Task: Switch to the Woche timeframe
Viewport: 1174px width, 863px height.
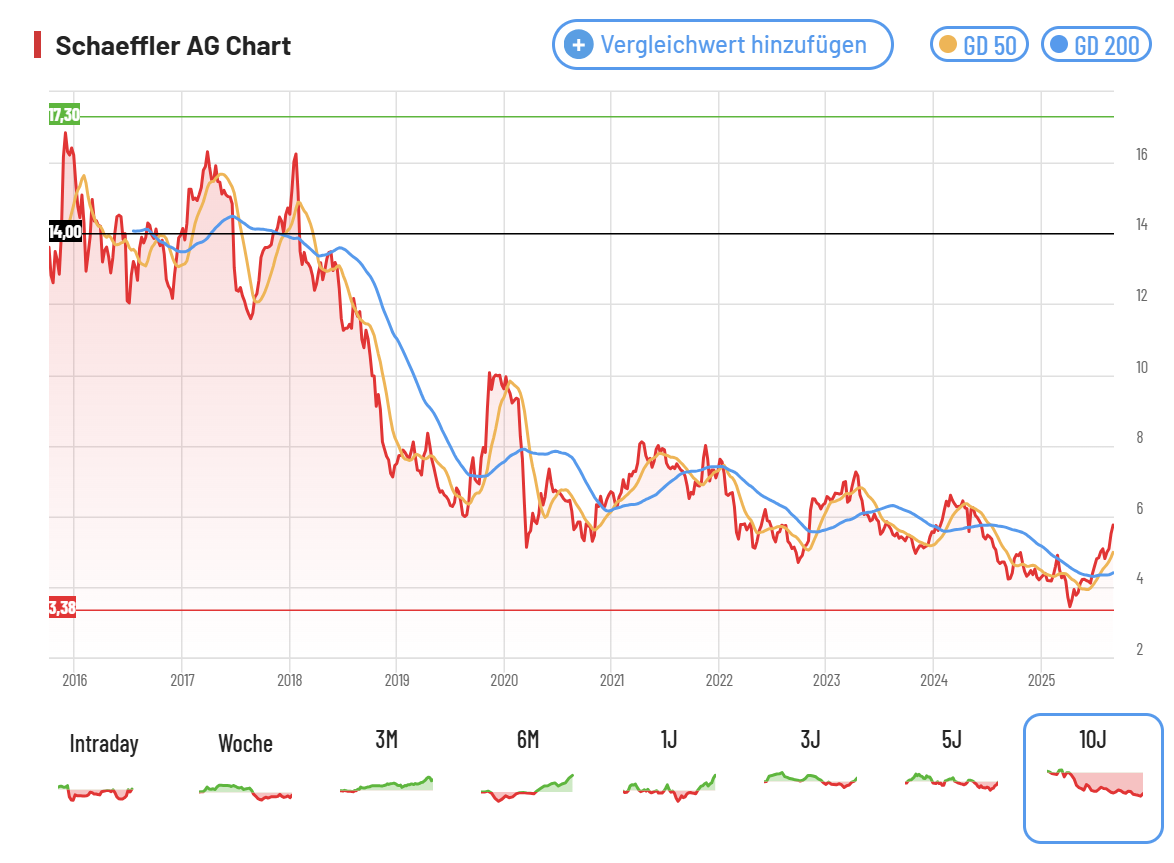Action: click(246, 744)
